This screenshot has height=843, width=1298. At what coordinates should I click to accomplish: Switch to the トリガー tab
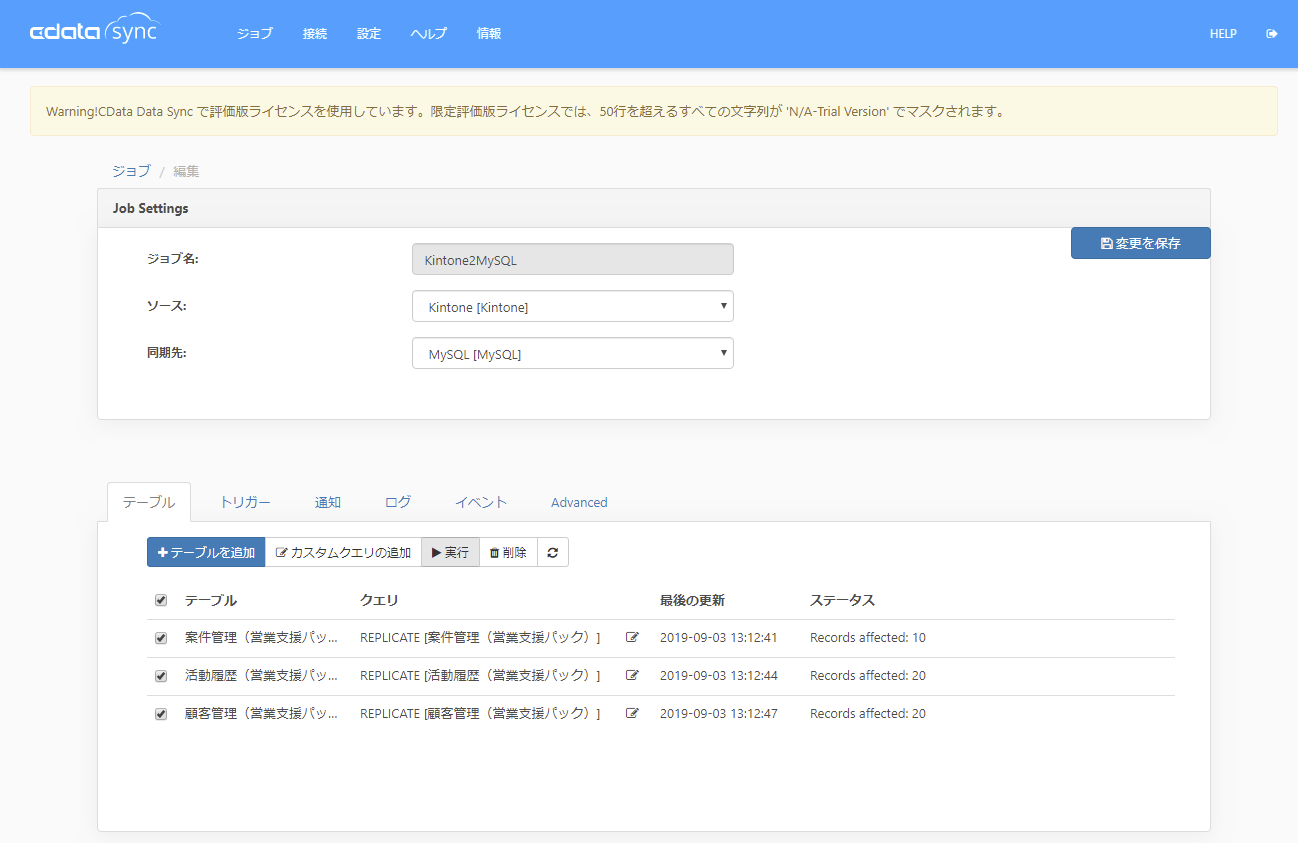[245, 502]
